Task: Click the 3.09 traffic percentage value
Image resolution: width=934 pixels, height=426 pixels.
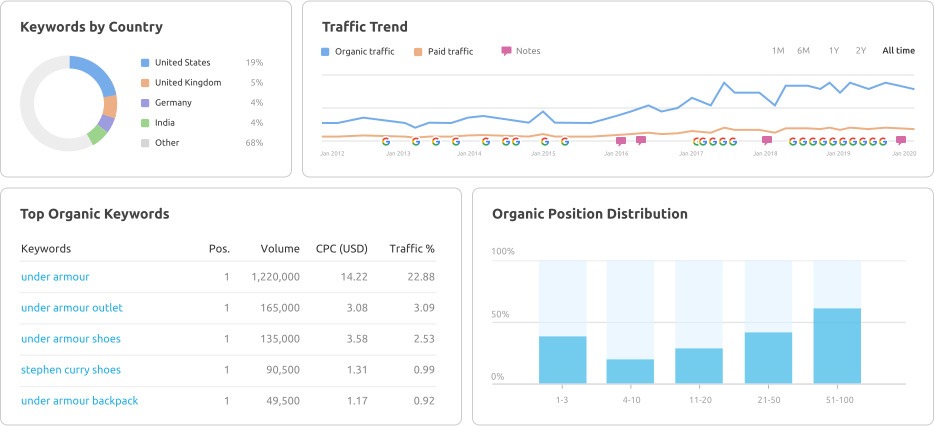Action: [x=425, y=307]
